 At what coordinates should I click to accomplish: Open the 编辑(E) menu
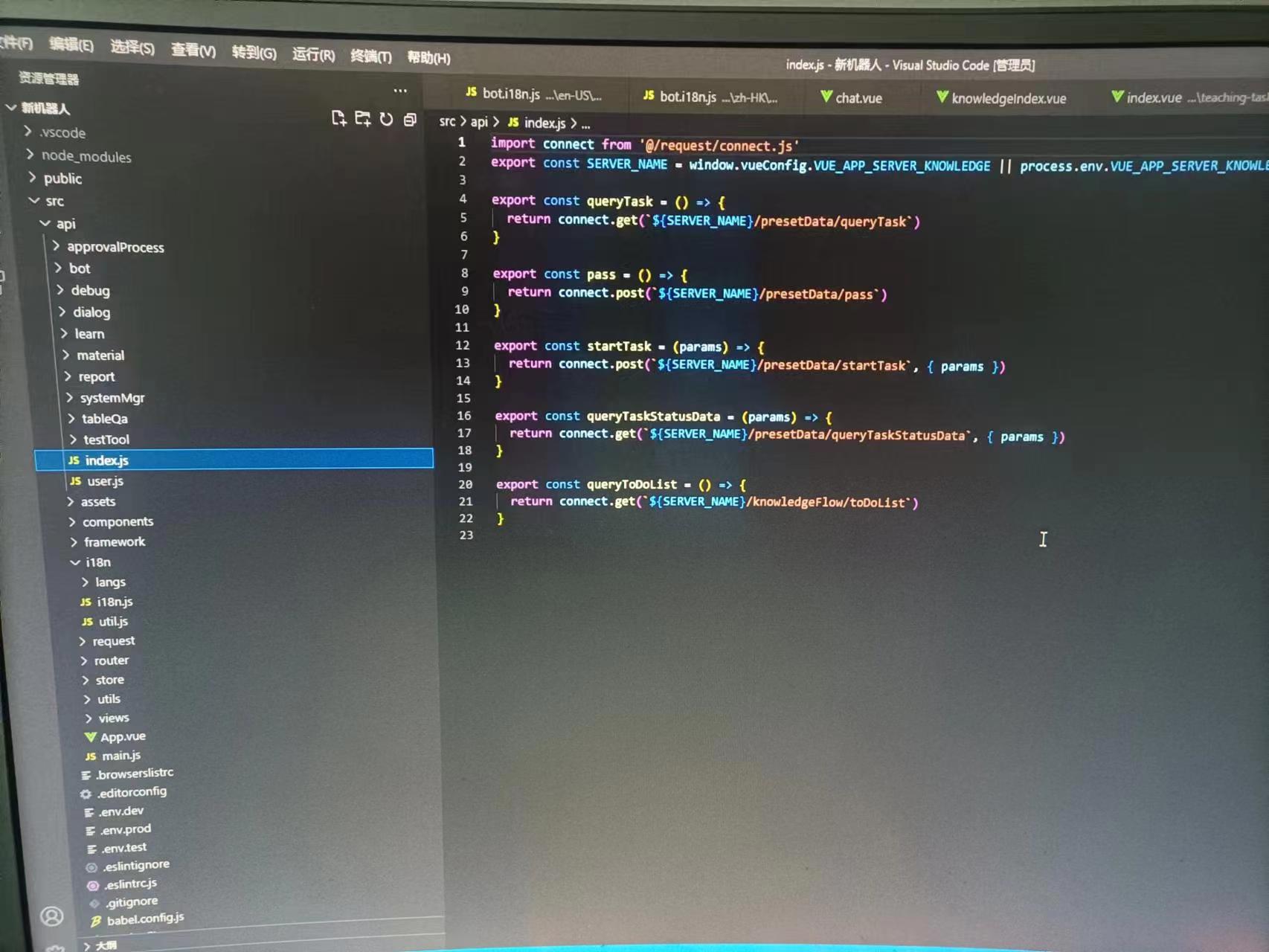(71, 45)
